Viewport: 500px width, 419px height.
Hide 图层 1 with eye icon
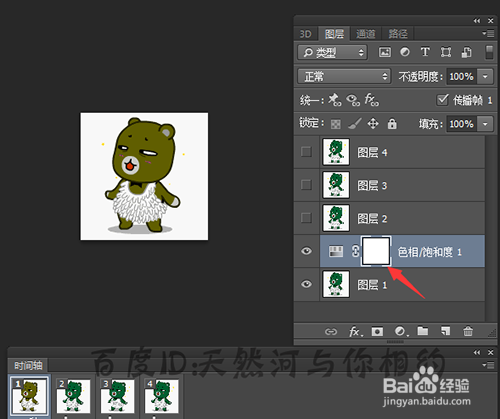pos(306,284)
